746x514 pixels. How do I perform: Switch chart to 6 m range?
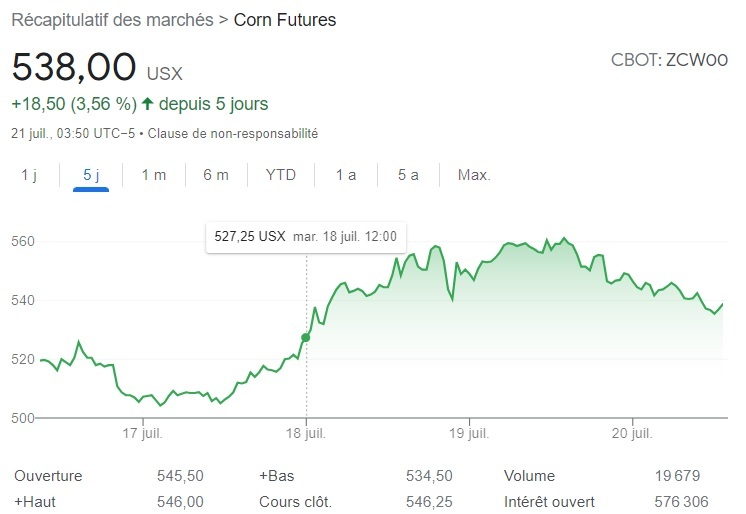click(216, 175)
